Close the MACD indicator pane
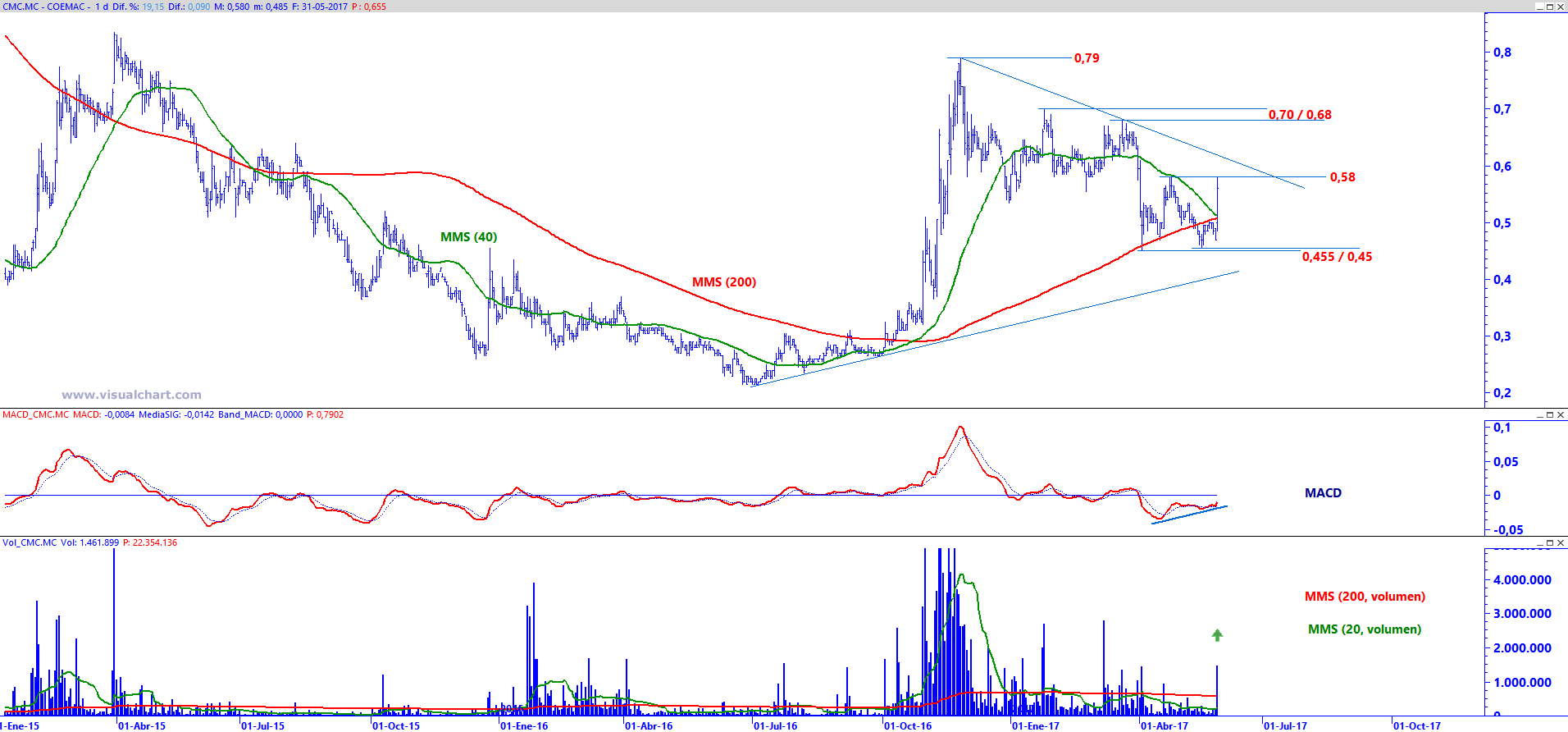This screenshot has height=732, width=1568. pos(1561,414)
